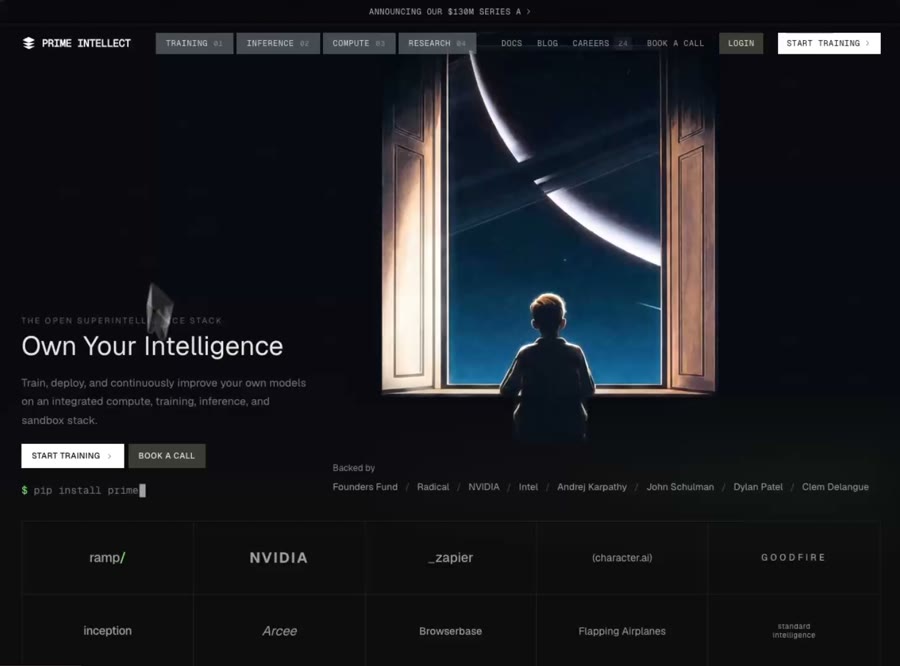900x666 pixels.
Task: Click the Train, deploy, and continuously improve paragraph
Action: point(164,401)
